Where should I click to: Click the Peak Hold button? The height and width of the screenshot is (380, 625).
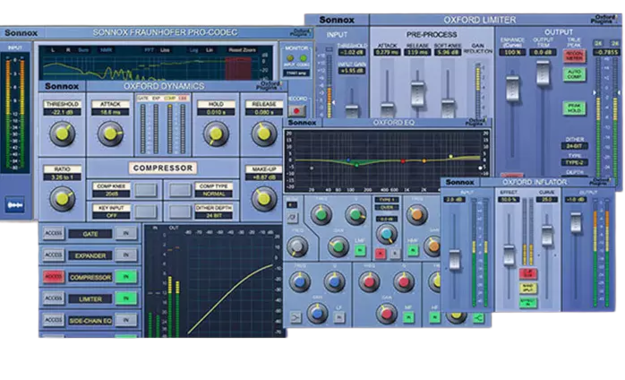[x=574, y=108]
